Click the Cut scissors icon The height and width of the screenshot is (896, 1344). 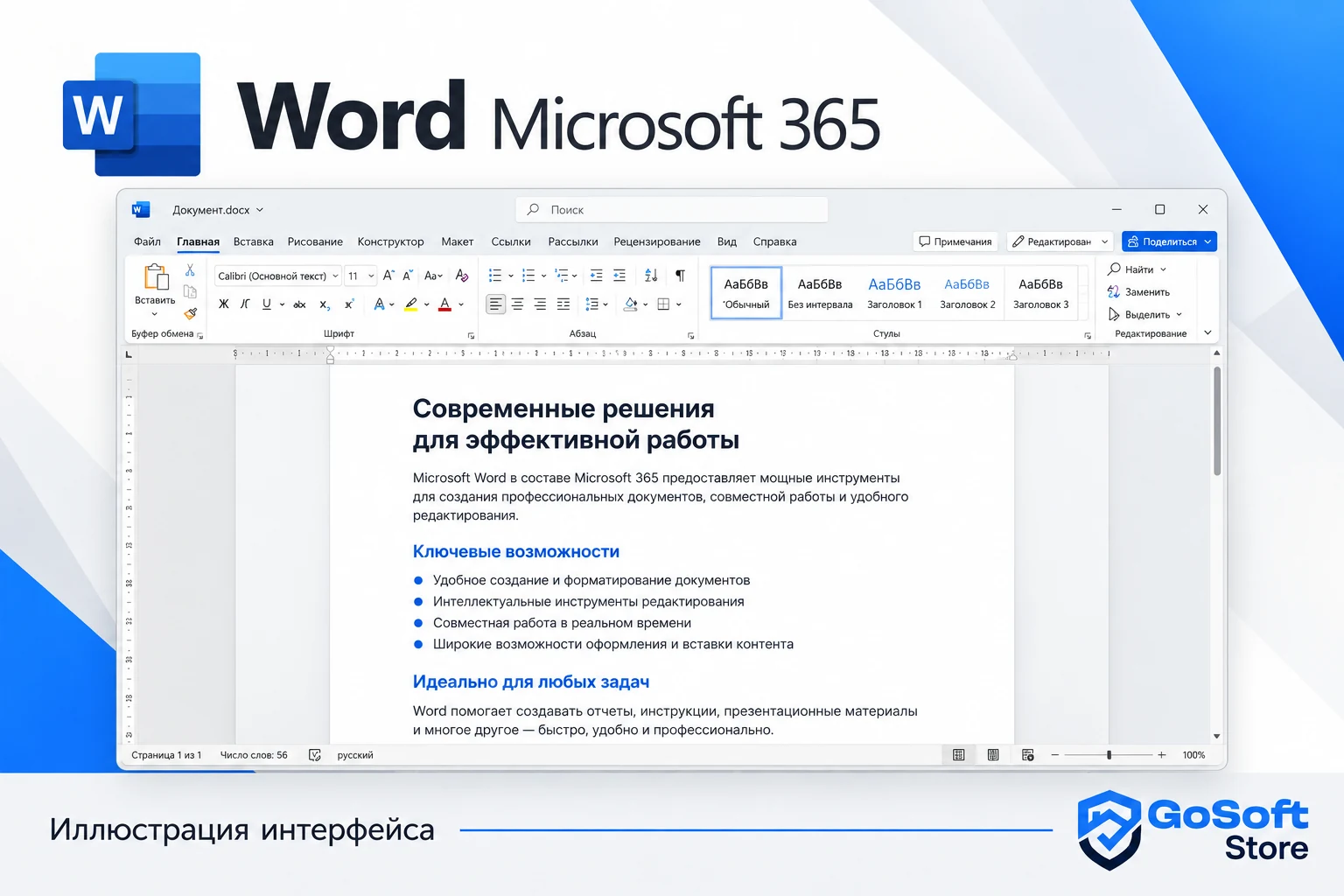190,270
